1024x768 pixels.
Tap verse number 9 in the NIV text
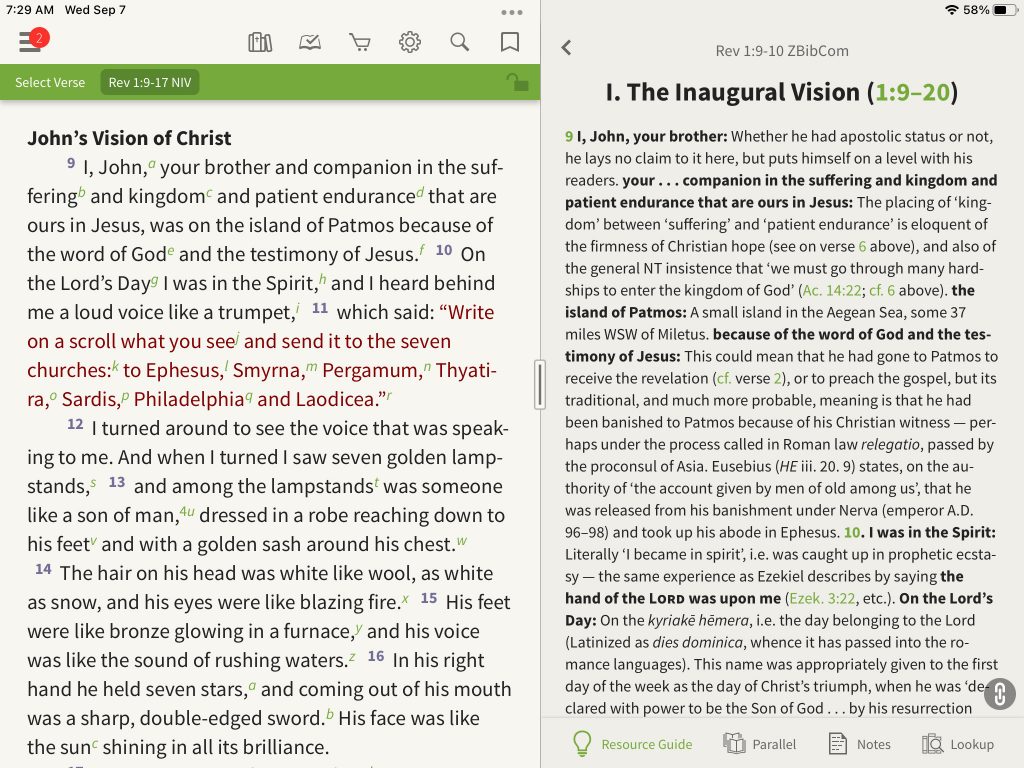point(71,163)
